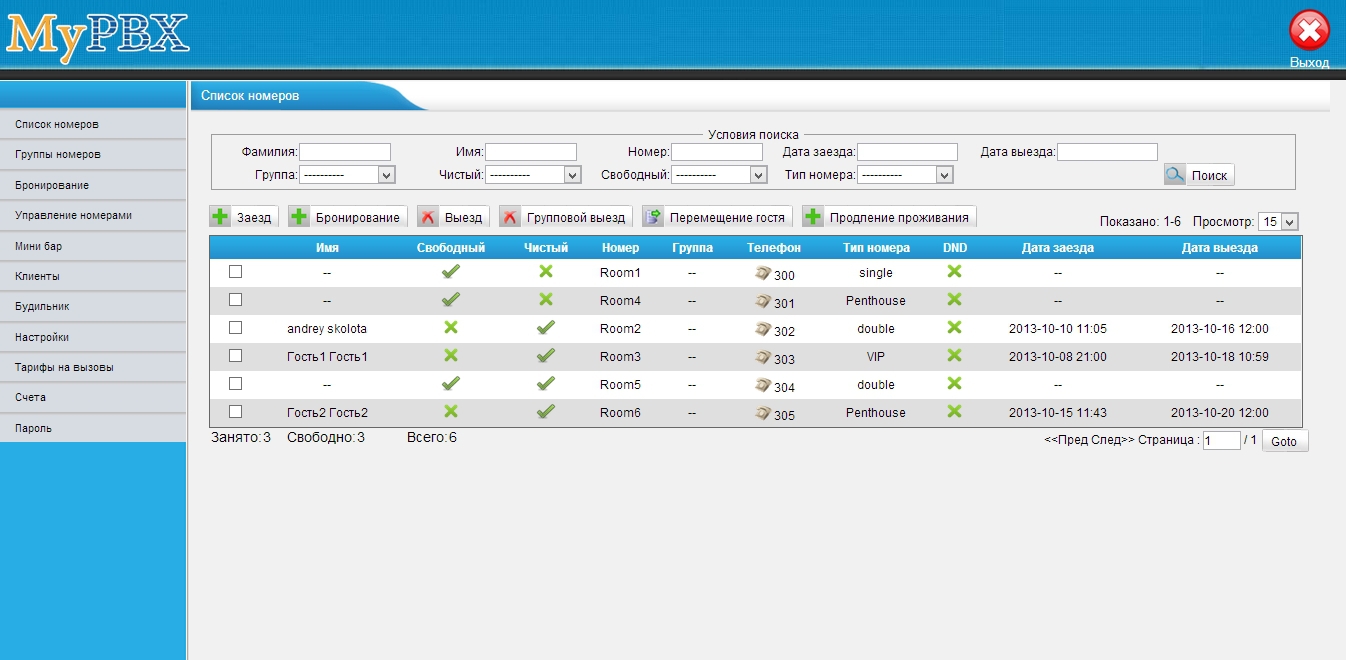Click the Фамилия search input field
This screenshot has width=1346, height=660.
pos(344,152)
